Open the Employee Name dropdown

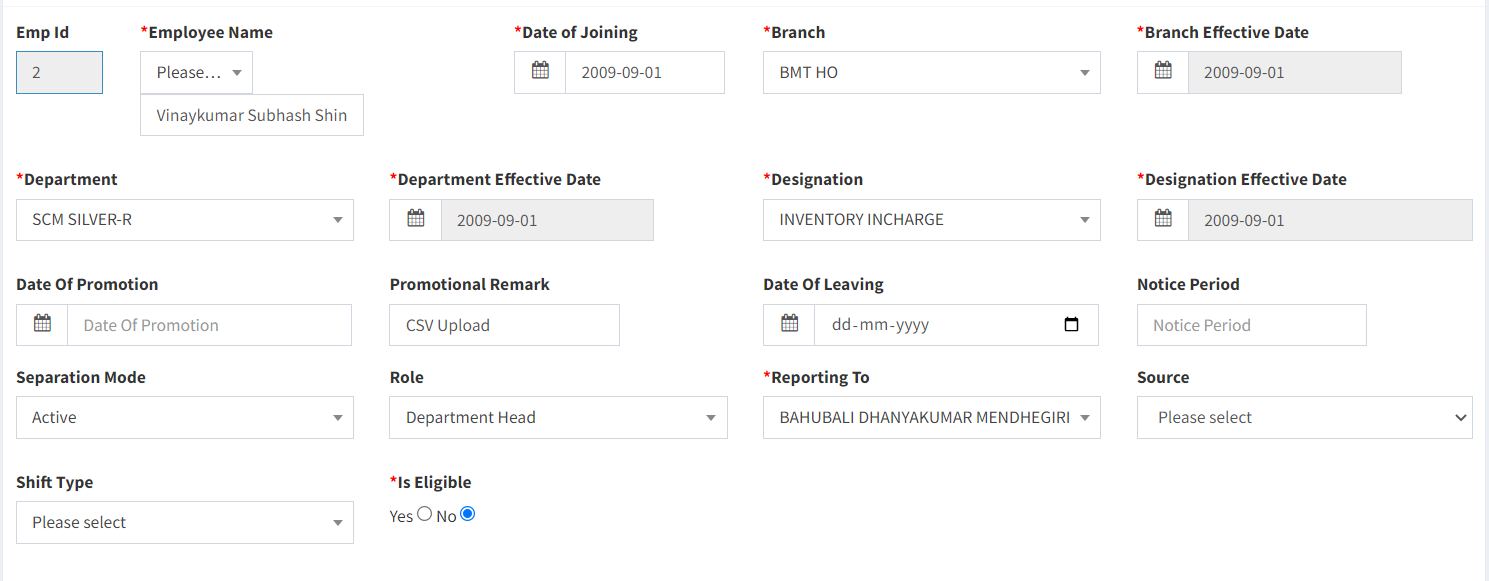(197, 72)
